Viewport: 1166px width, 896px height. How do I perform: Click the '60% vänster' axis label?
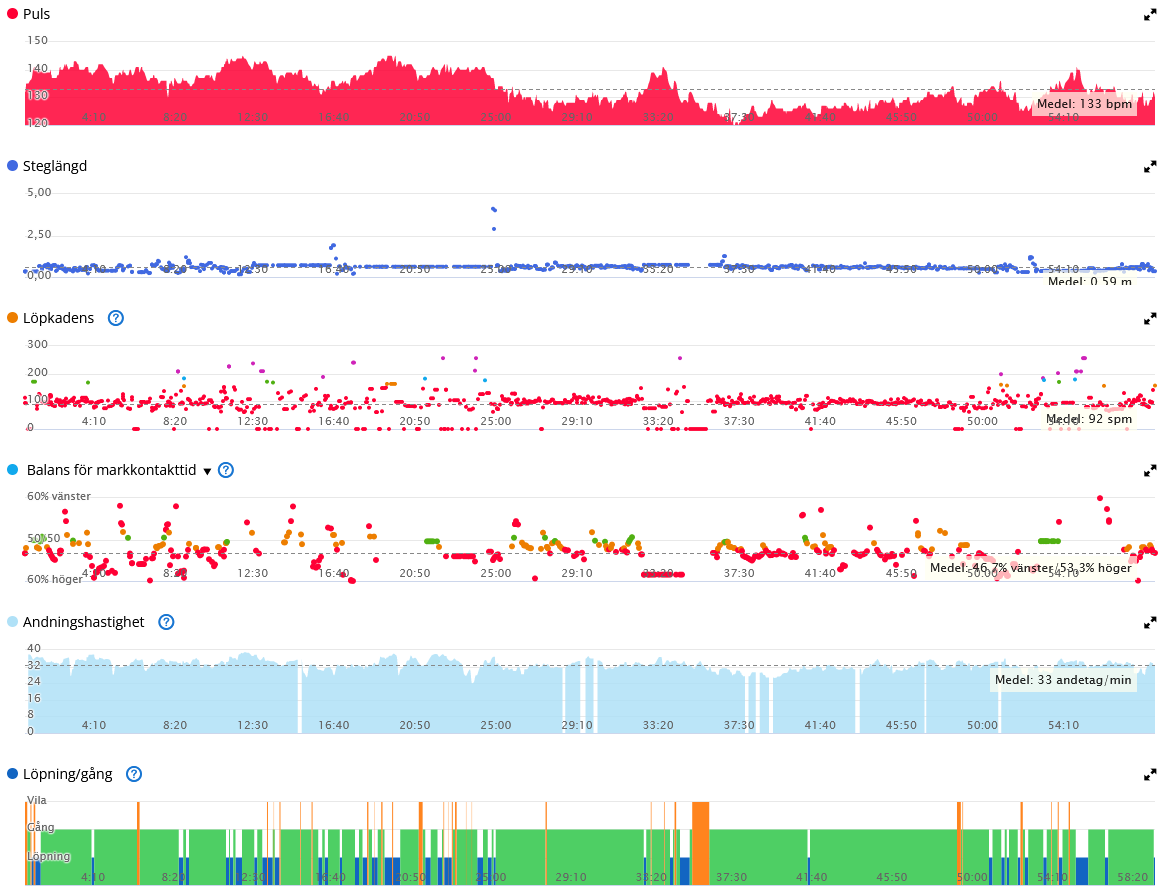click(x=59, y=496)
